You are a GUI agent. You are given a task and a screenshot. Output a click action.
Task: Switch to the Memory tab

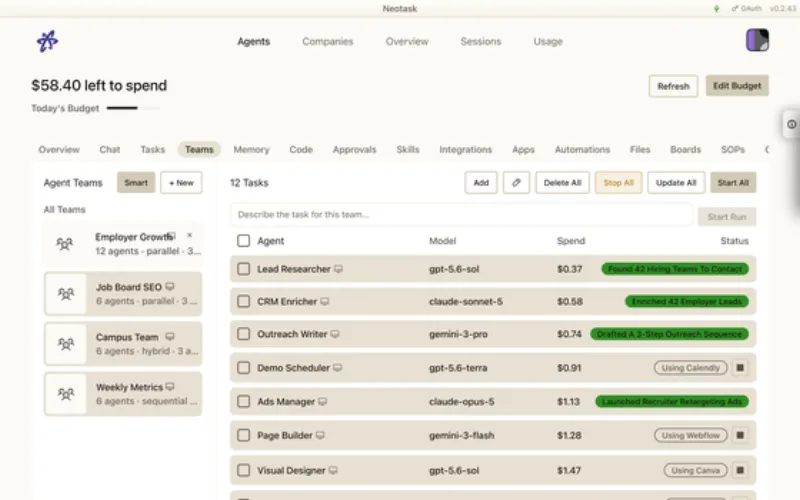coord(251,149)
